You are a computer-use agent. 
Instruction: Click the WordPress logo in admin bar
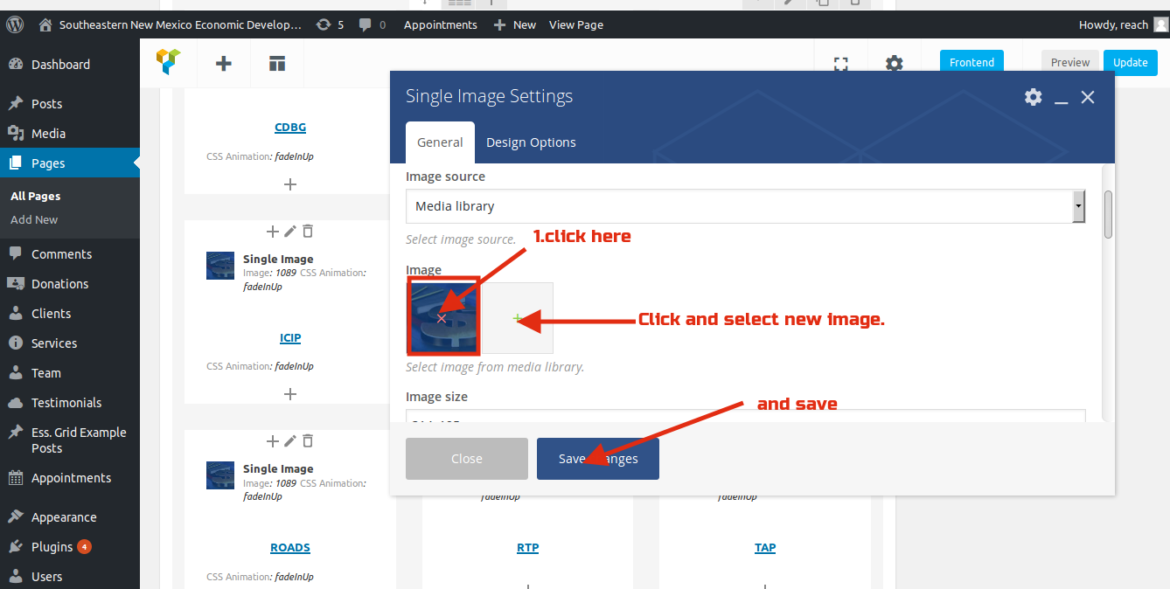coord(14,24)
